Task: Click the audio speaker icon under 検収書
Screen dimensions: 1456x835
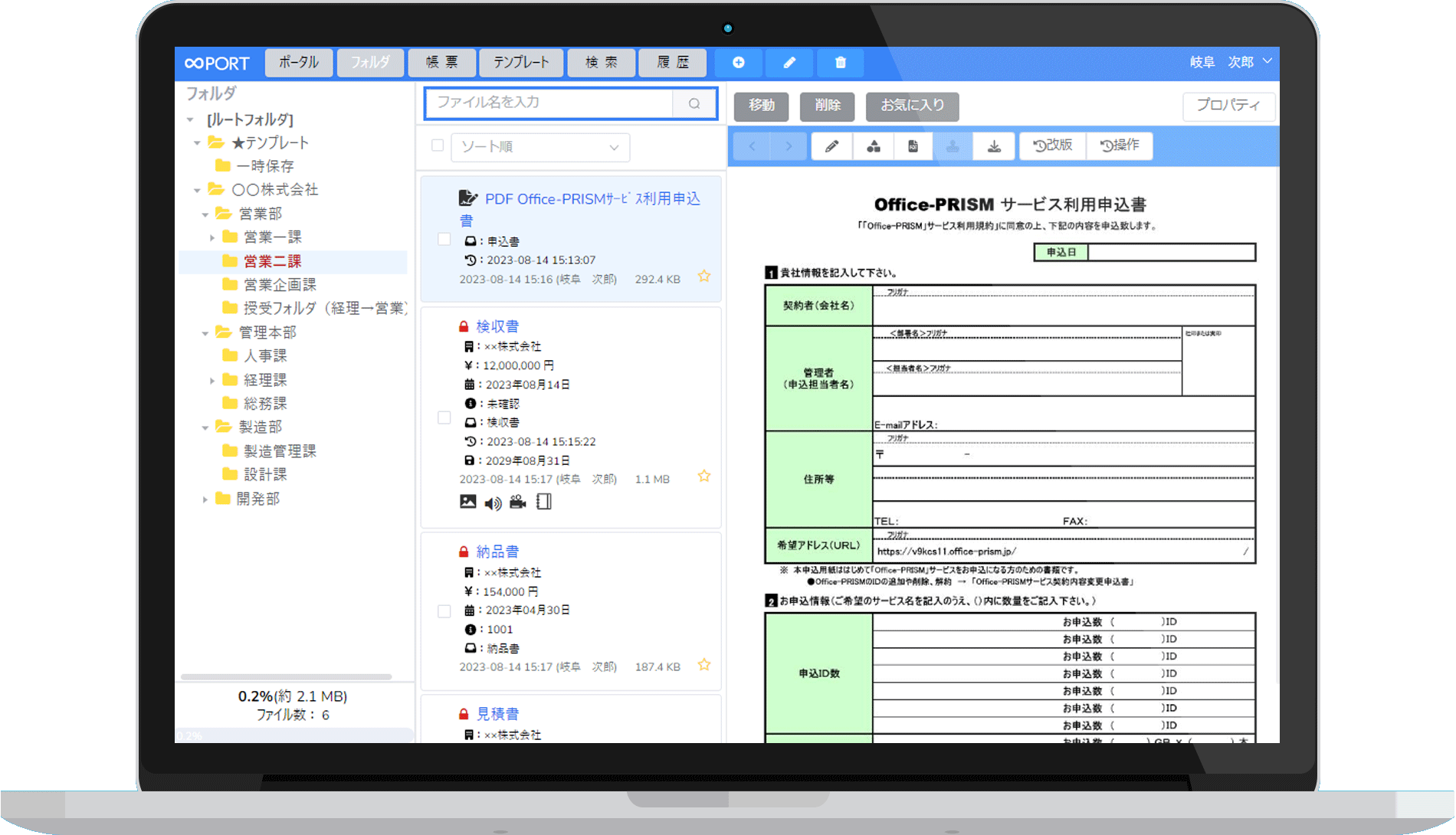Action: [x=494, y=503]
